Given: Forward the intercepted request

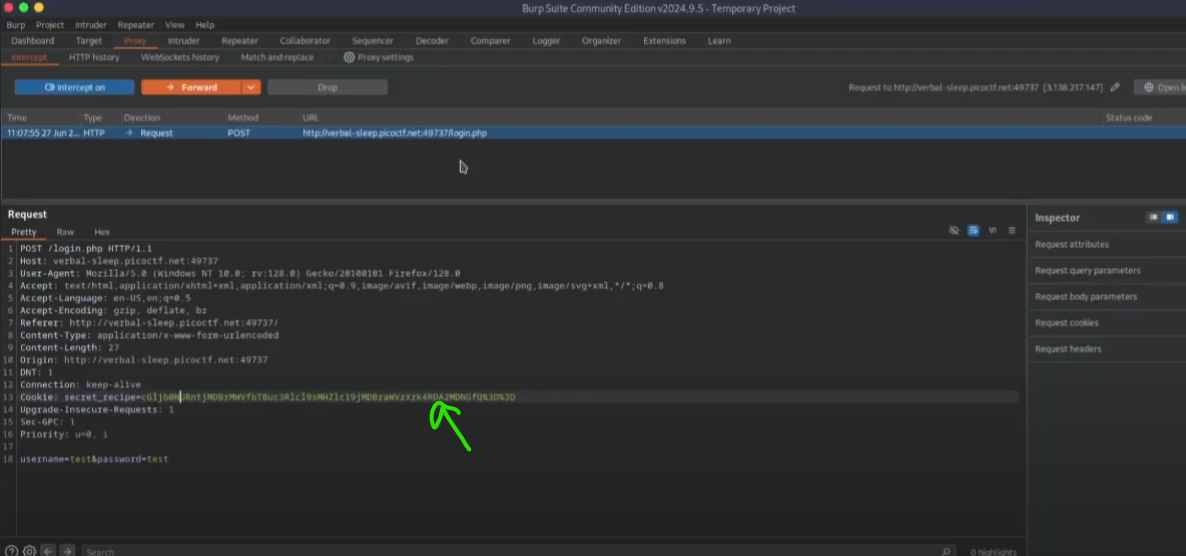Looking at the screenshot, I should 191,88.
